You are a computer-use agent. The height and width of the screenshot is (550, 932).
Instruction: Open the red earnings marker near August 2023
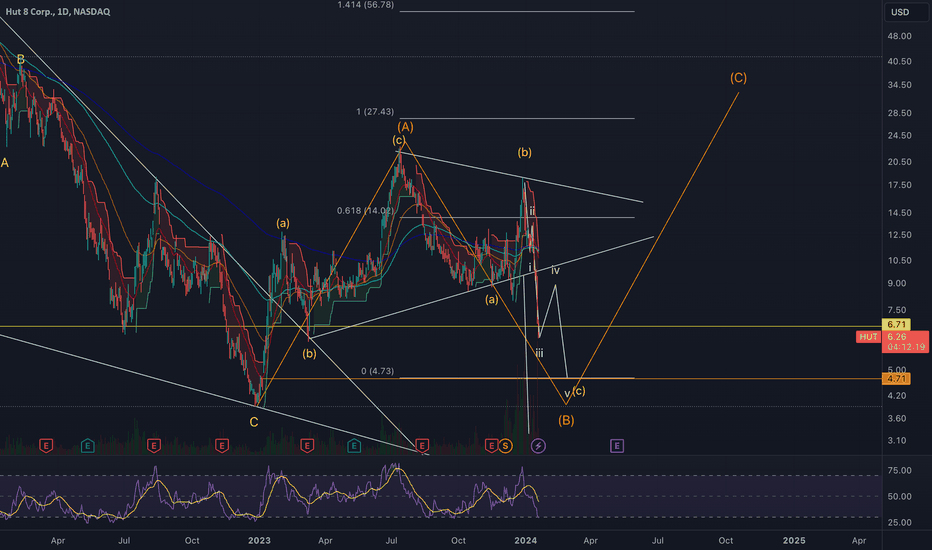pos(422,445)
